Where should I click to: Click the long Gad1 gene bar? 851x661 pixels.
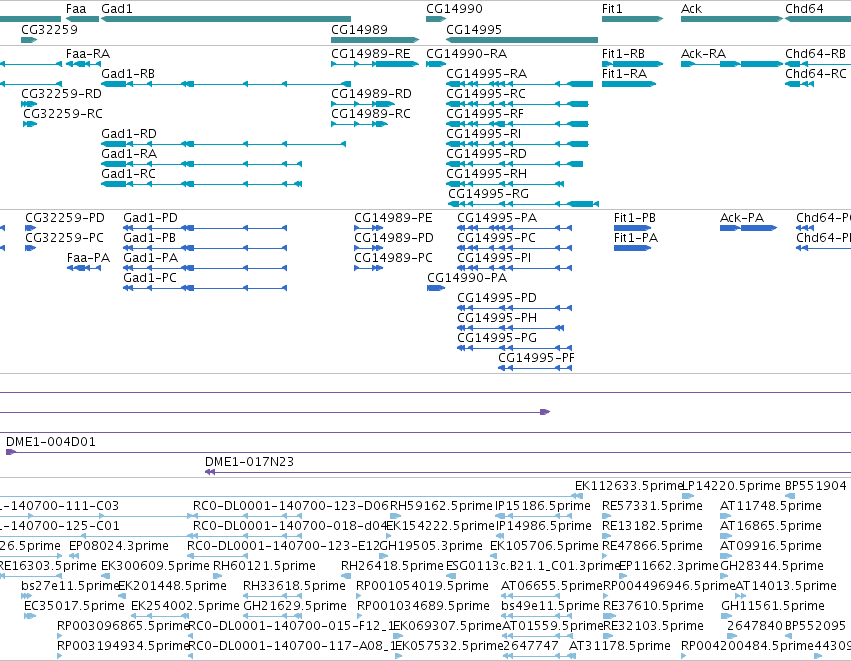click(226, 19)
